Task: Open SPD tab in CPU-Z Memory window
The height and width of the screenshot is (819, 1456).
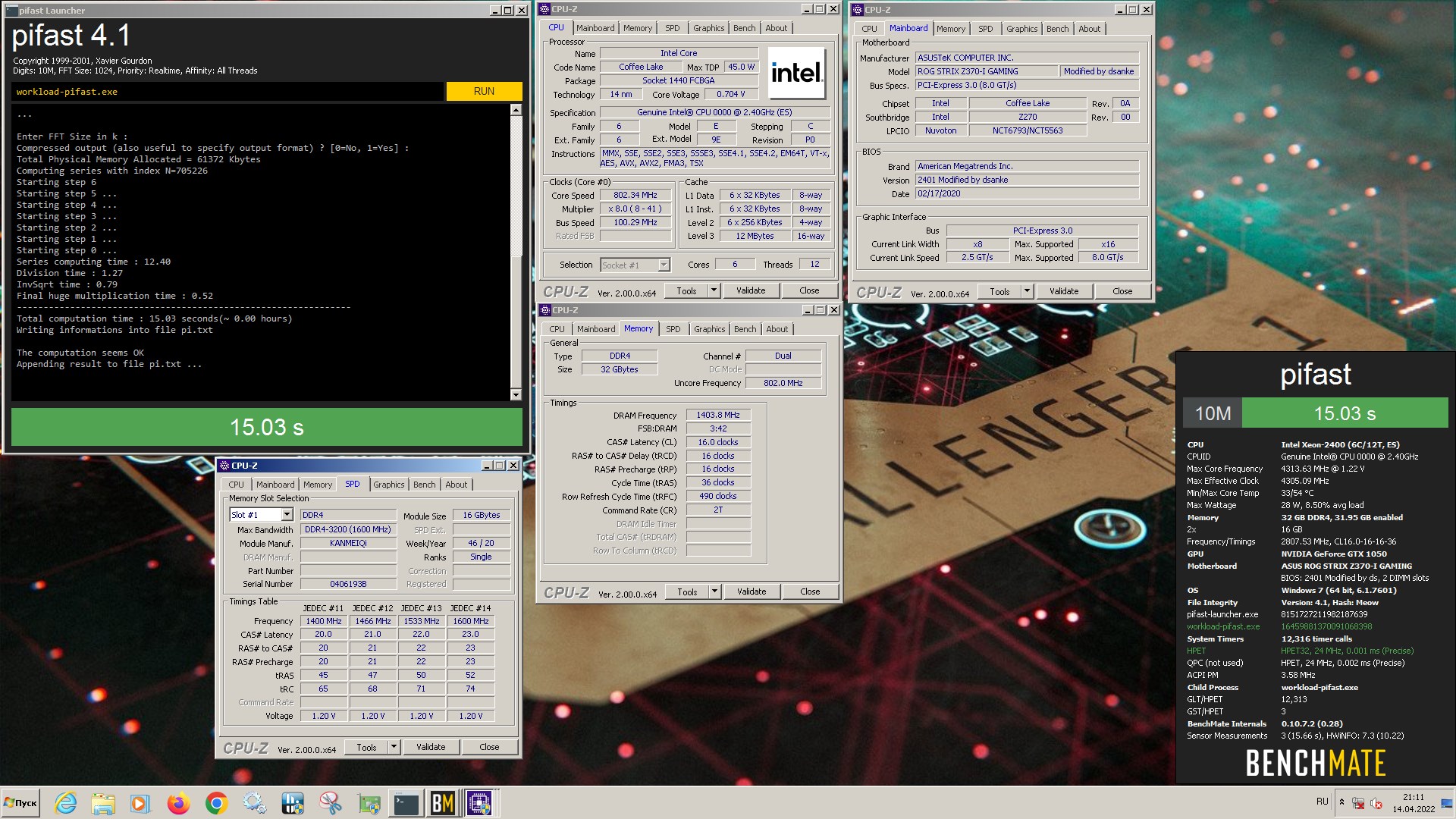Action: (673, 329)
